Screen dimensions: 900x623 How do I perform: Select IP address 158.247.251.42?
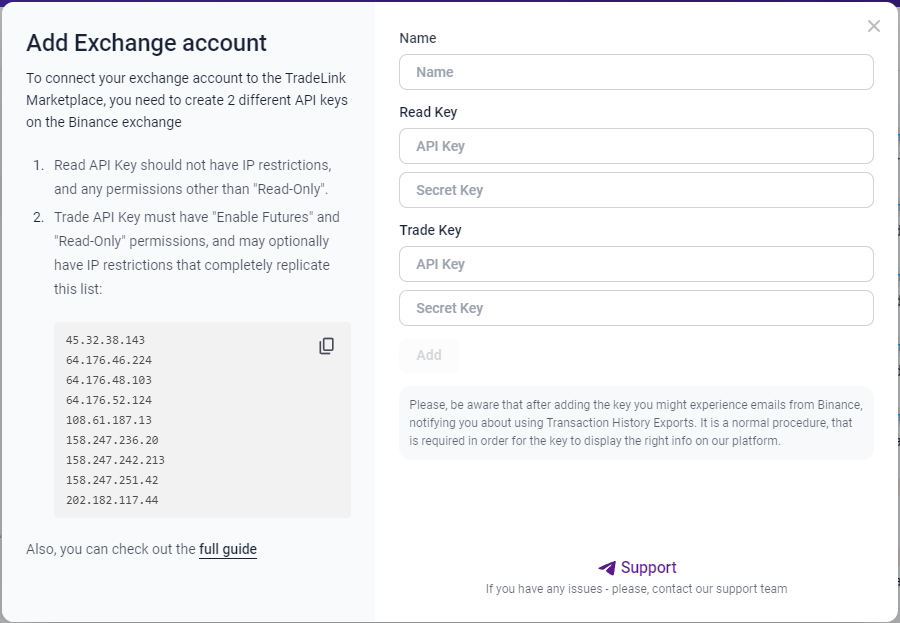112,481
